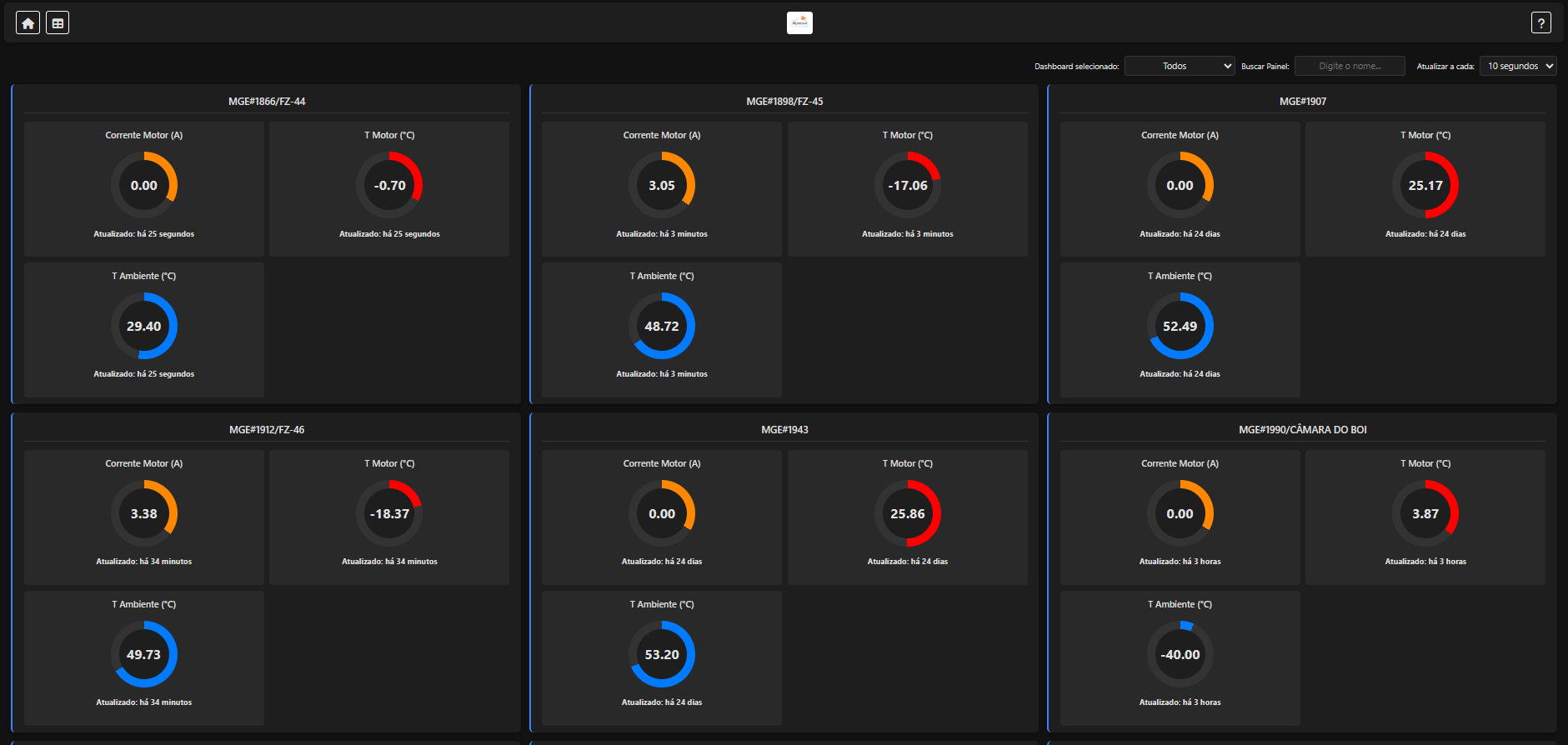
Task: Click 'Atualizado: há 24 dias' under the 53.20 gauge
Action: click(662, 702)
